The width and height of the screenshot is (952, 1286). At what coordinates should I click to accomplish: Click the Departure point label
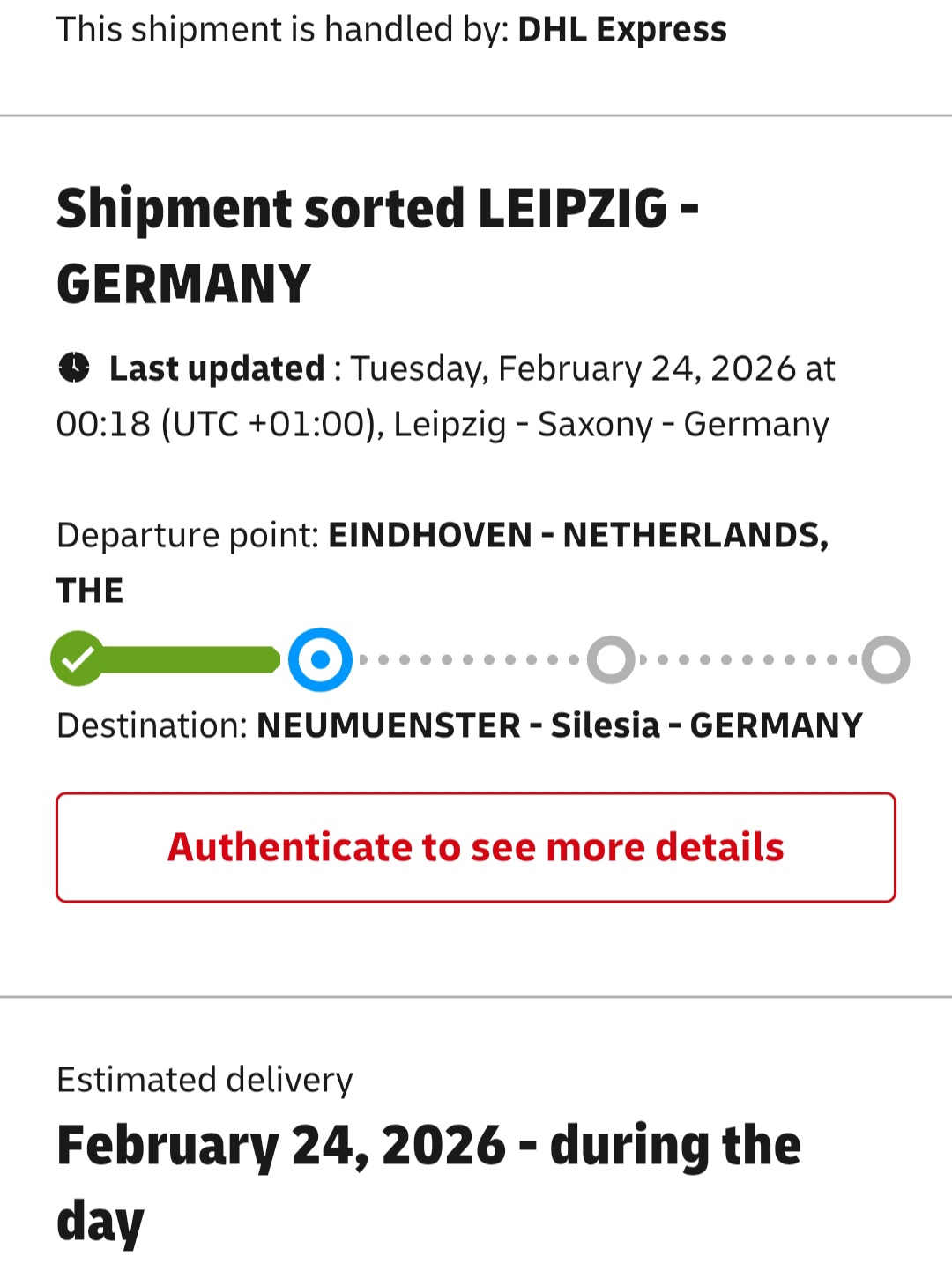click(x=187, y=535)
